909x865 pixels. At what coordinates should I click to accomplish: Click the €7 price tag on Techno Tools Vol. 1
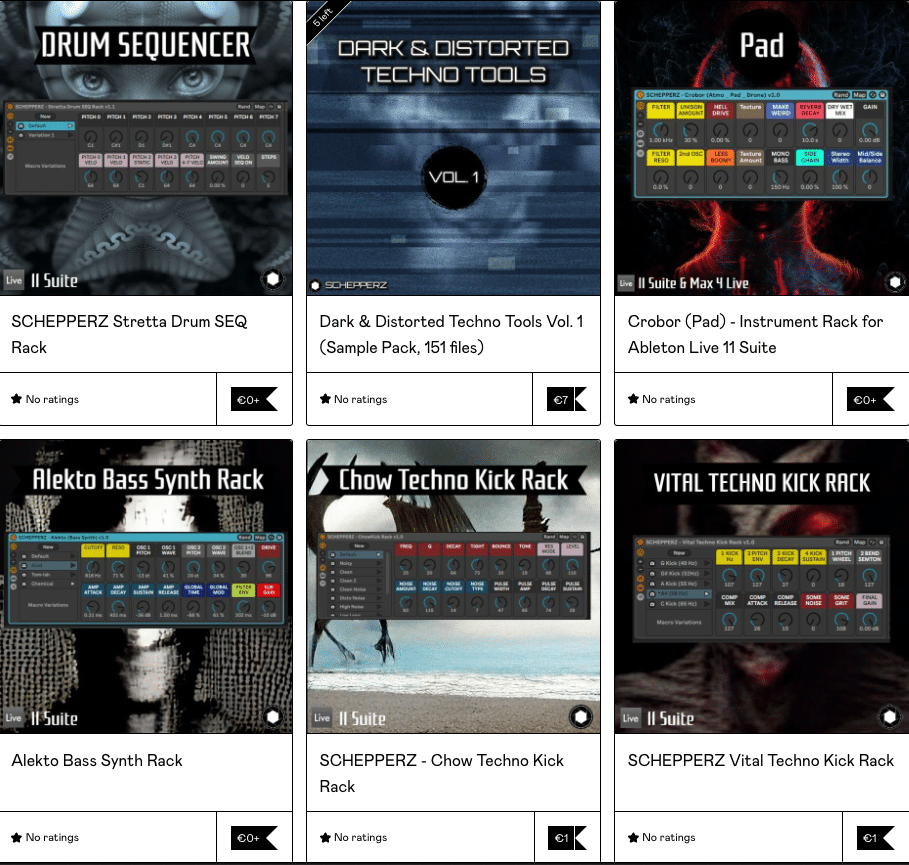[566, 399]
